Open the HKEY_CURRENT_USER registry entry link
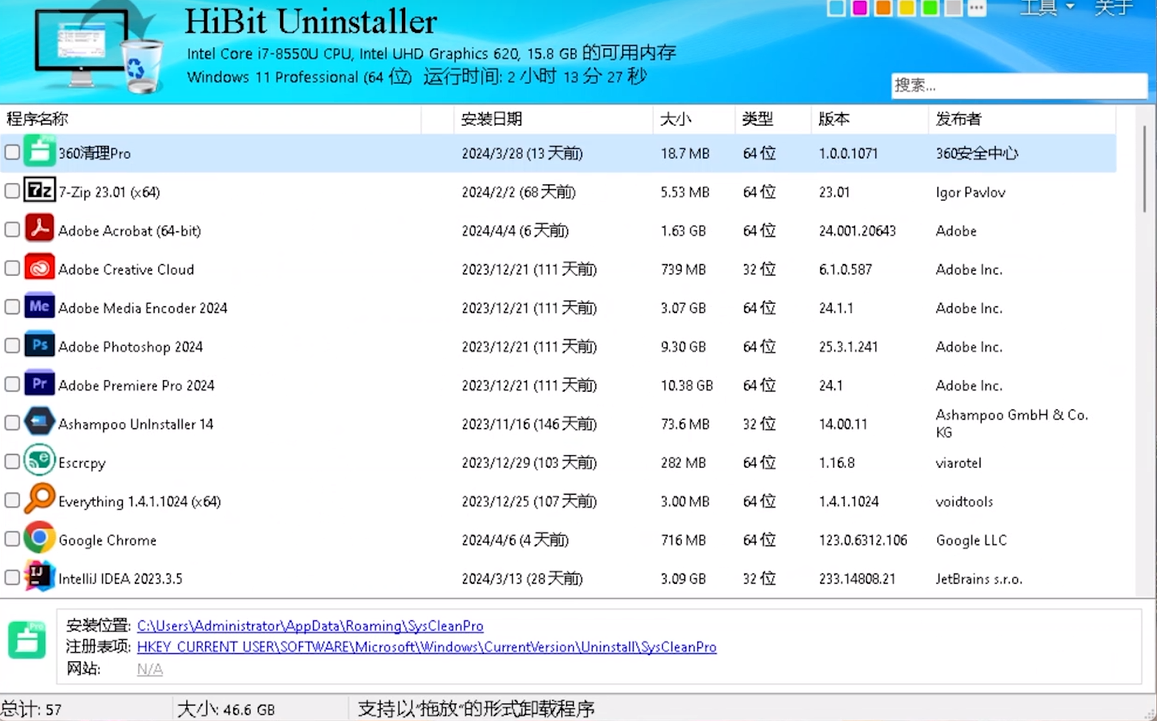This screenshot has width=1157, height=721. pos(426,647)
